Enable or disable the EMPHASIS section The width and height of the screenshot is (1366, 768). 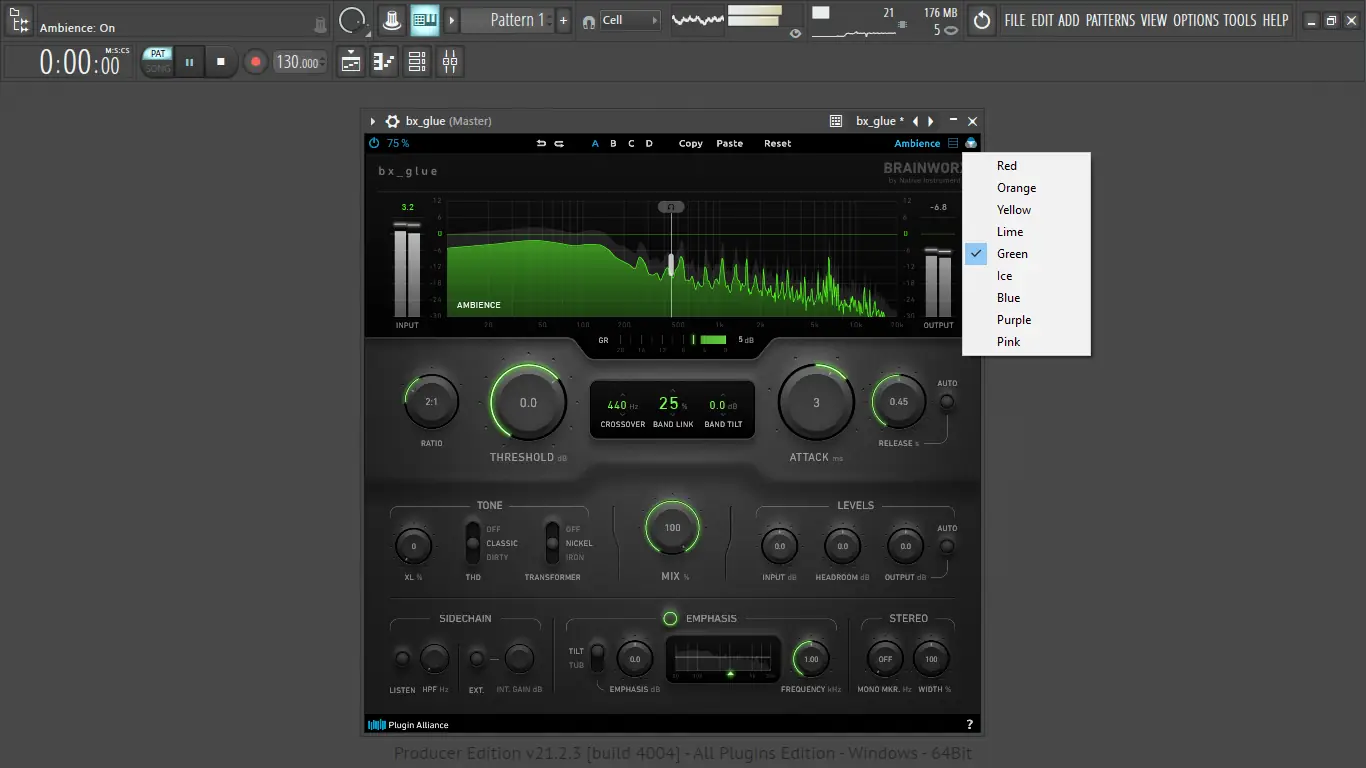[x=670, y=618]
